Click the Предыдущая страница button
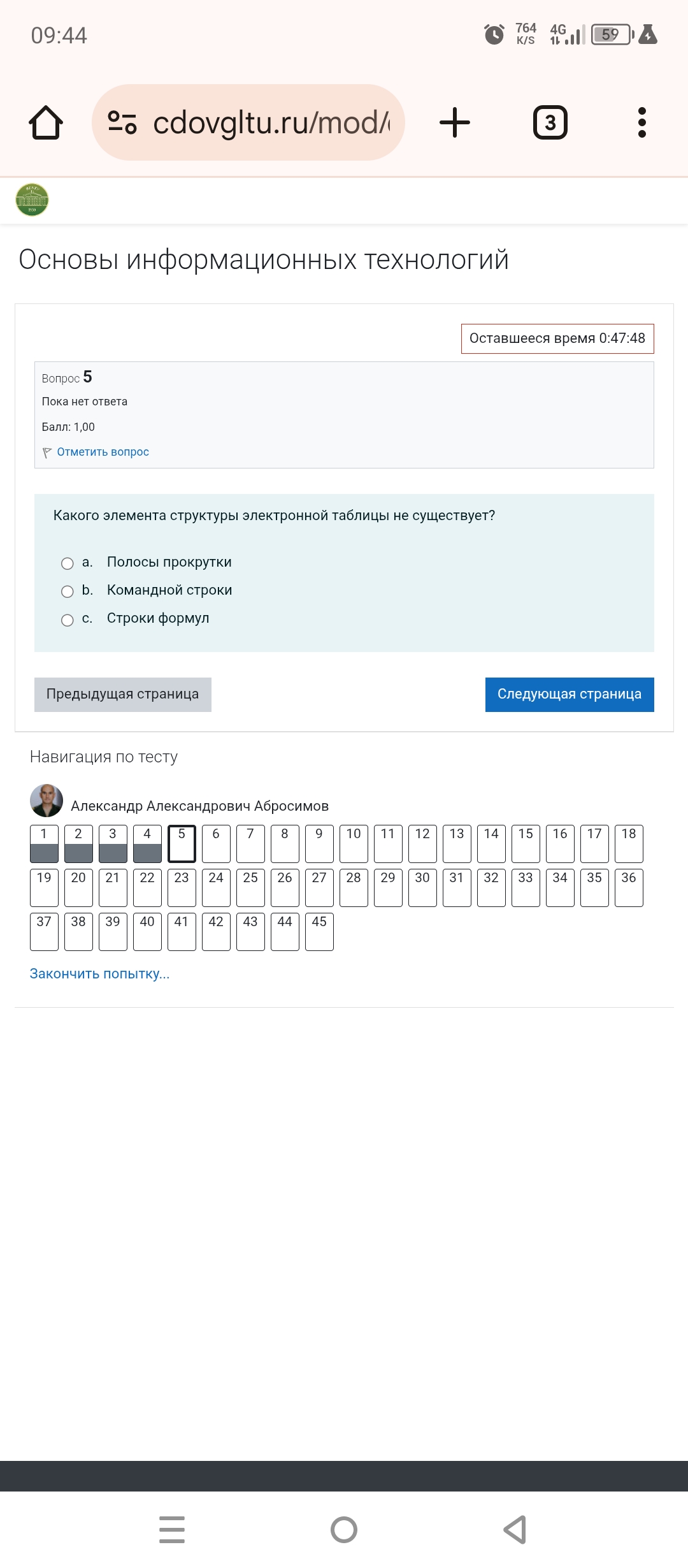The image size is (688, 1568). (123, 695)
